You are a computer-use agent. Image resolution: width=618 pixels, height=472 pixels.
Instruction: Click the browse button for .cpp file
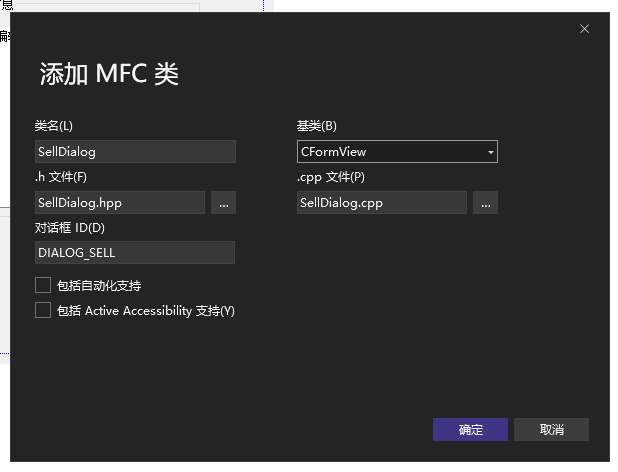tap(485, 203)
